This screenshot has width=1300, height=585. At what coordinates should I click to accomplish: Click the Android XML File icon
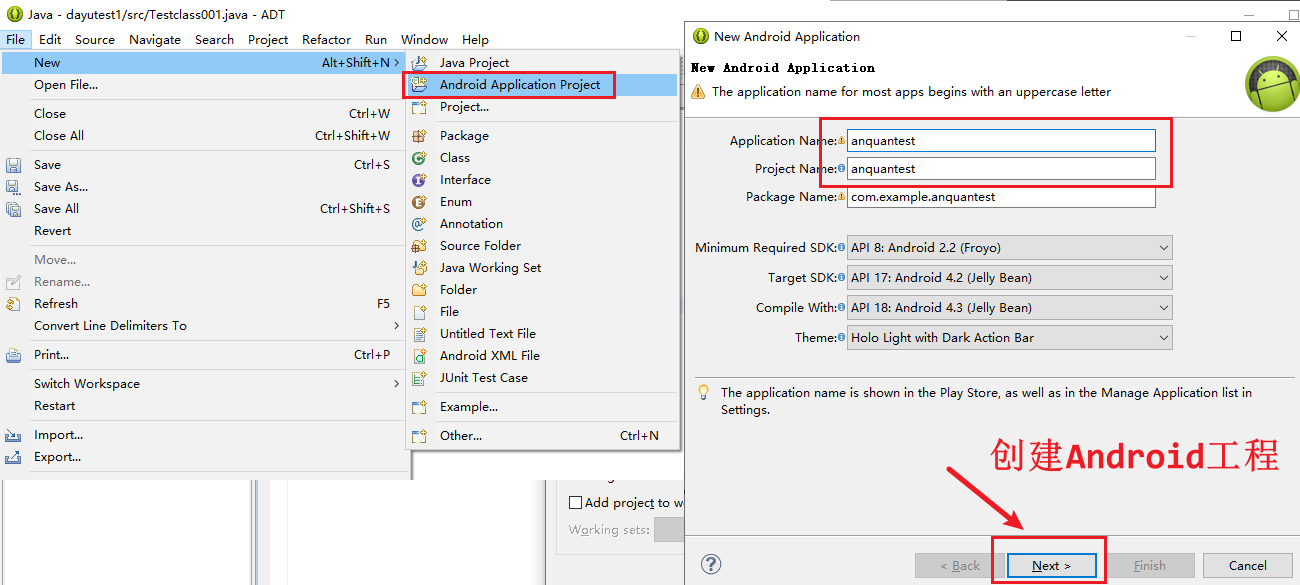pyautogui.click(x=420, y=356)
